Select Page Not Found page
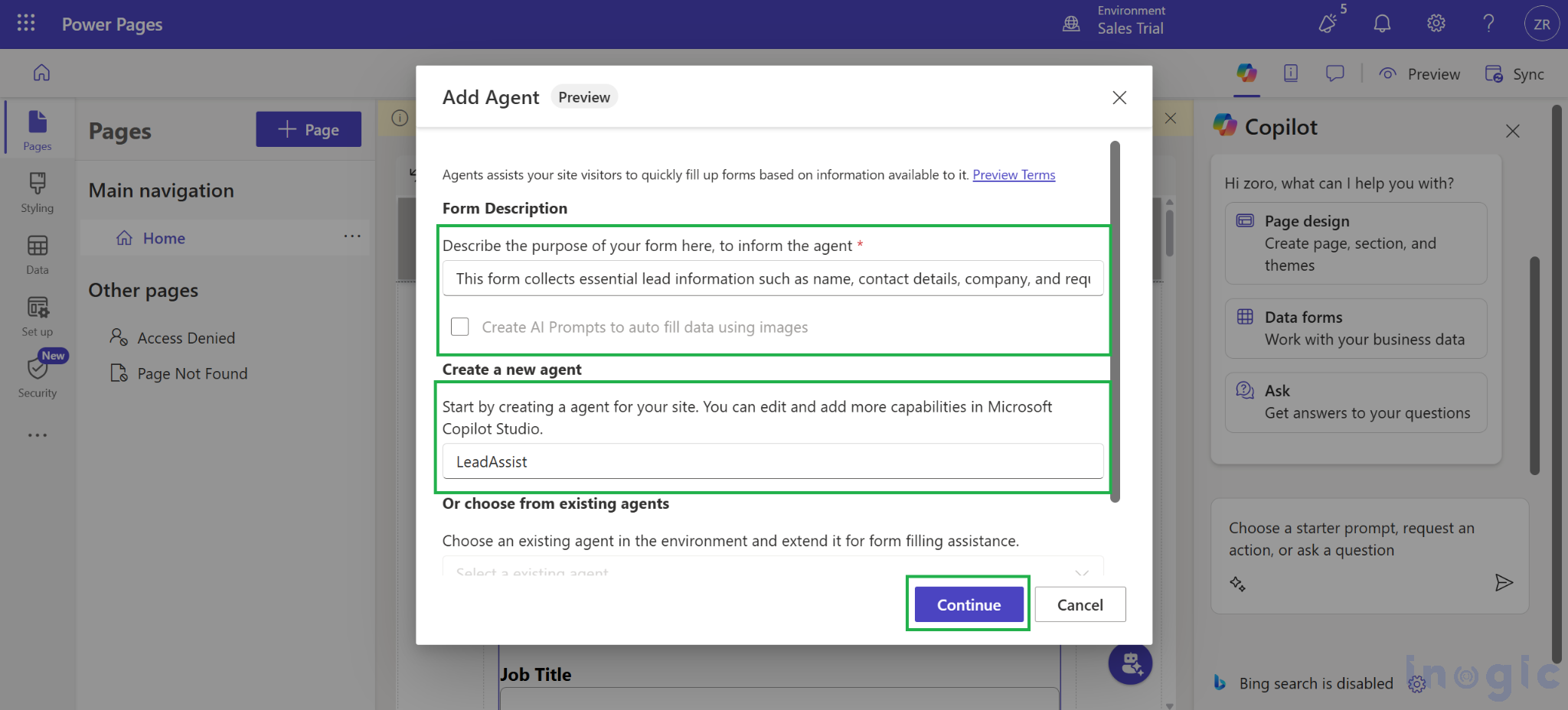 pyautogui.click(x=192, y=373)
